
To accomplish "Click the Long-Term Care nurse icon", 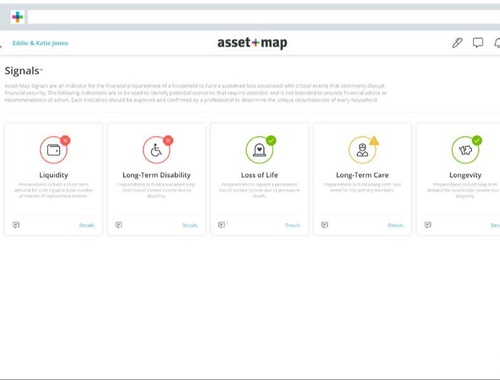I will [x=362, y=150].
